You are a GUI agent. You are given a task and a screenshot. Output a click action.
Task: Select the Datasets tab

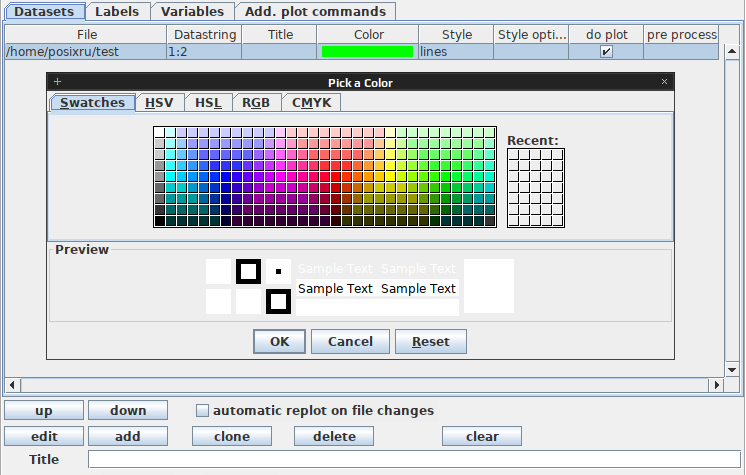44,11
